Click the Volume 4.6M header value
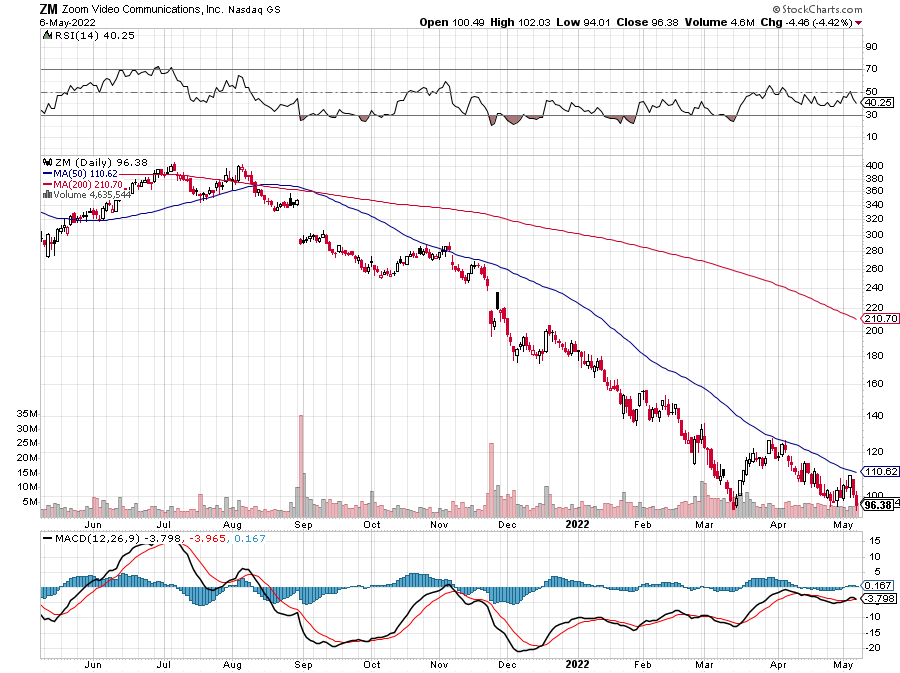900x673 pixels. coord(719,22)
